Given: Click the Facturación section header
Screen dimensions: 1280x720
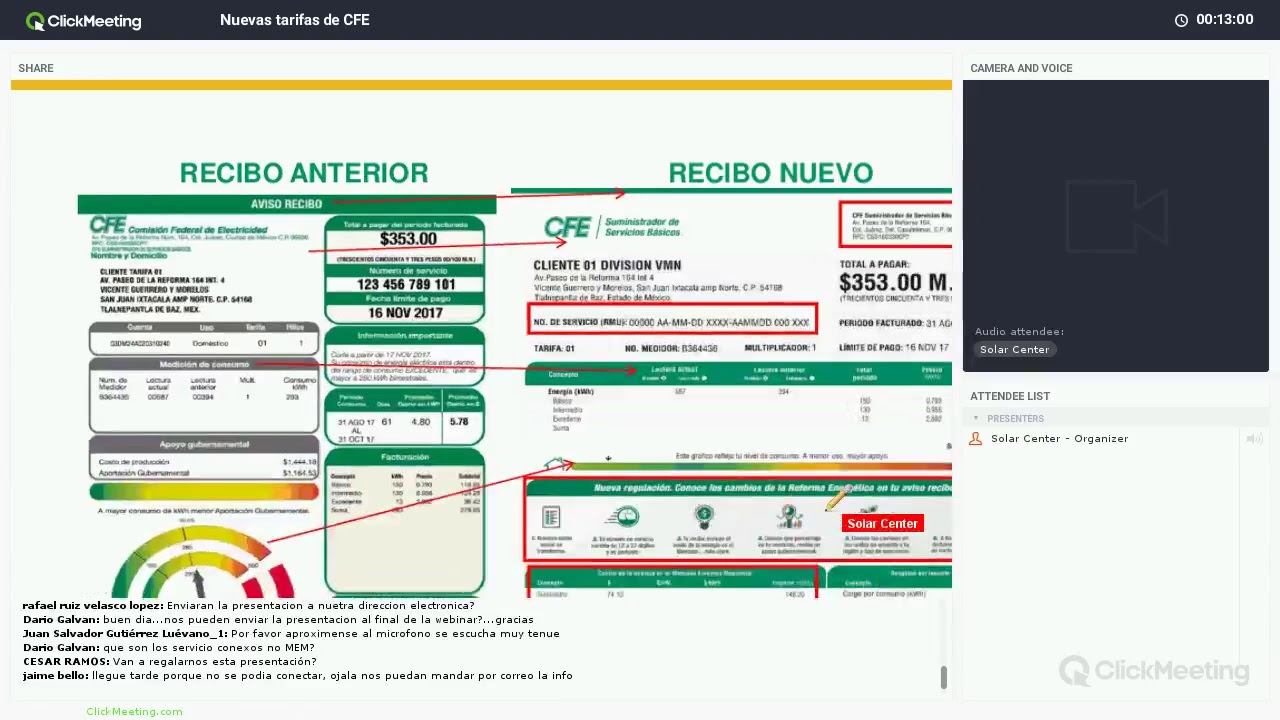Looking at the screenshot, I should pyautogui.click(x=405, y=457).
